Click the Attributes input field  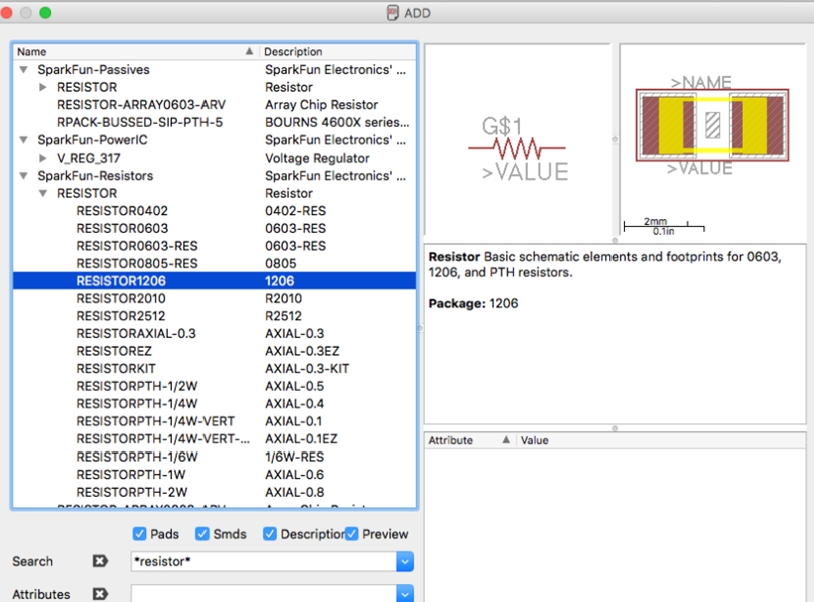pyautogui.click(x=264, y=593)
